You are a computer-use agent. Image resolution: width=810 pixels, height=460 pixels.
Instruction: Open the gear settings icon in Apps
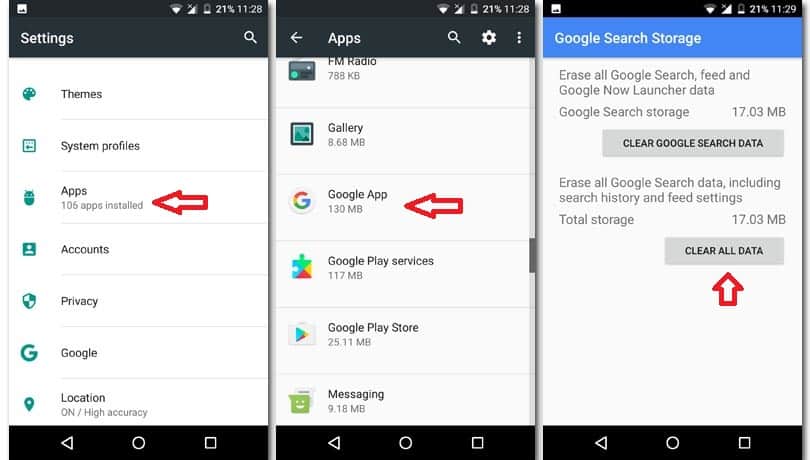(x=488, y=37)
